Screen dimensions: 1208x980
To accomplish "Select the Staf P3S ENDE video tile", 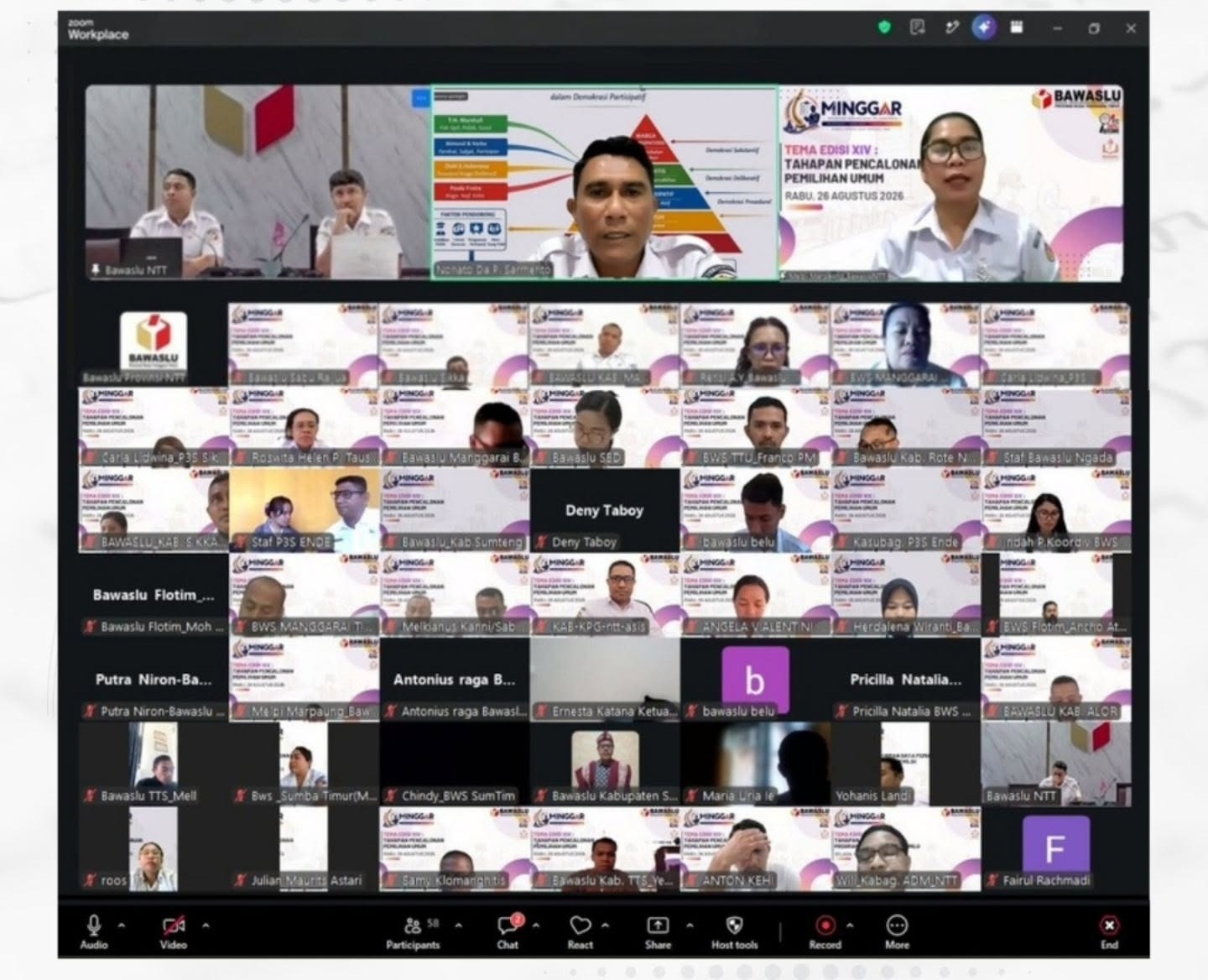I will click(305, 510).
